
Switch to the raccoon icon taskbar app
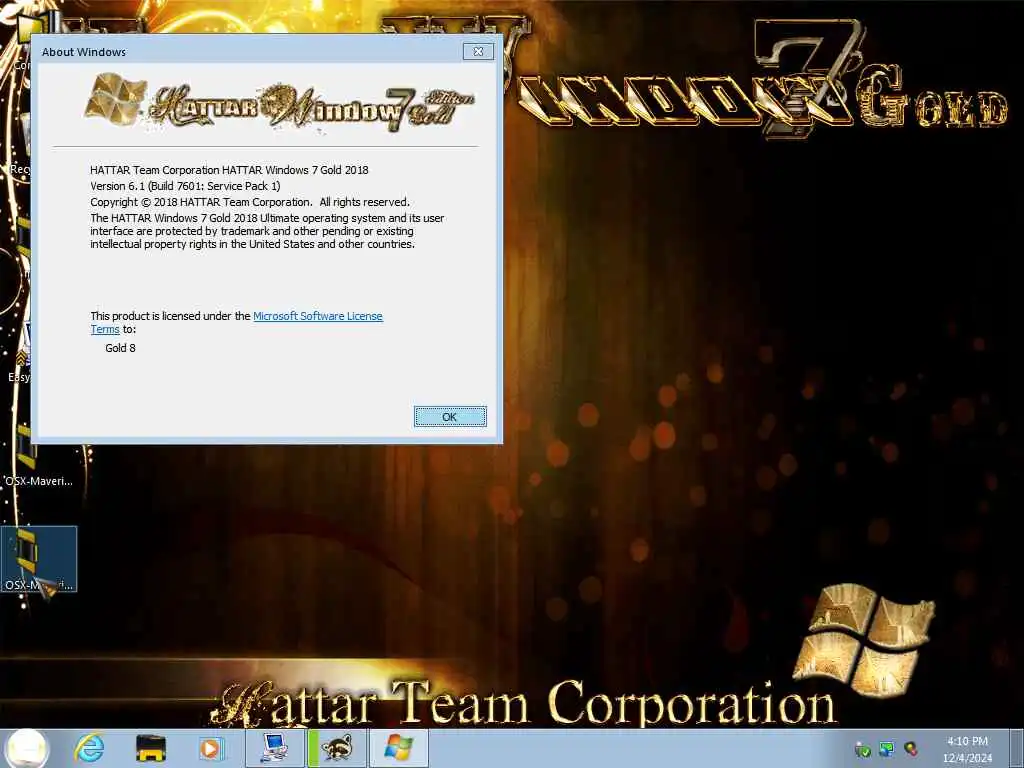coord(336,748)
